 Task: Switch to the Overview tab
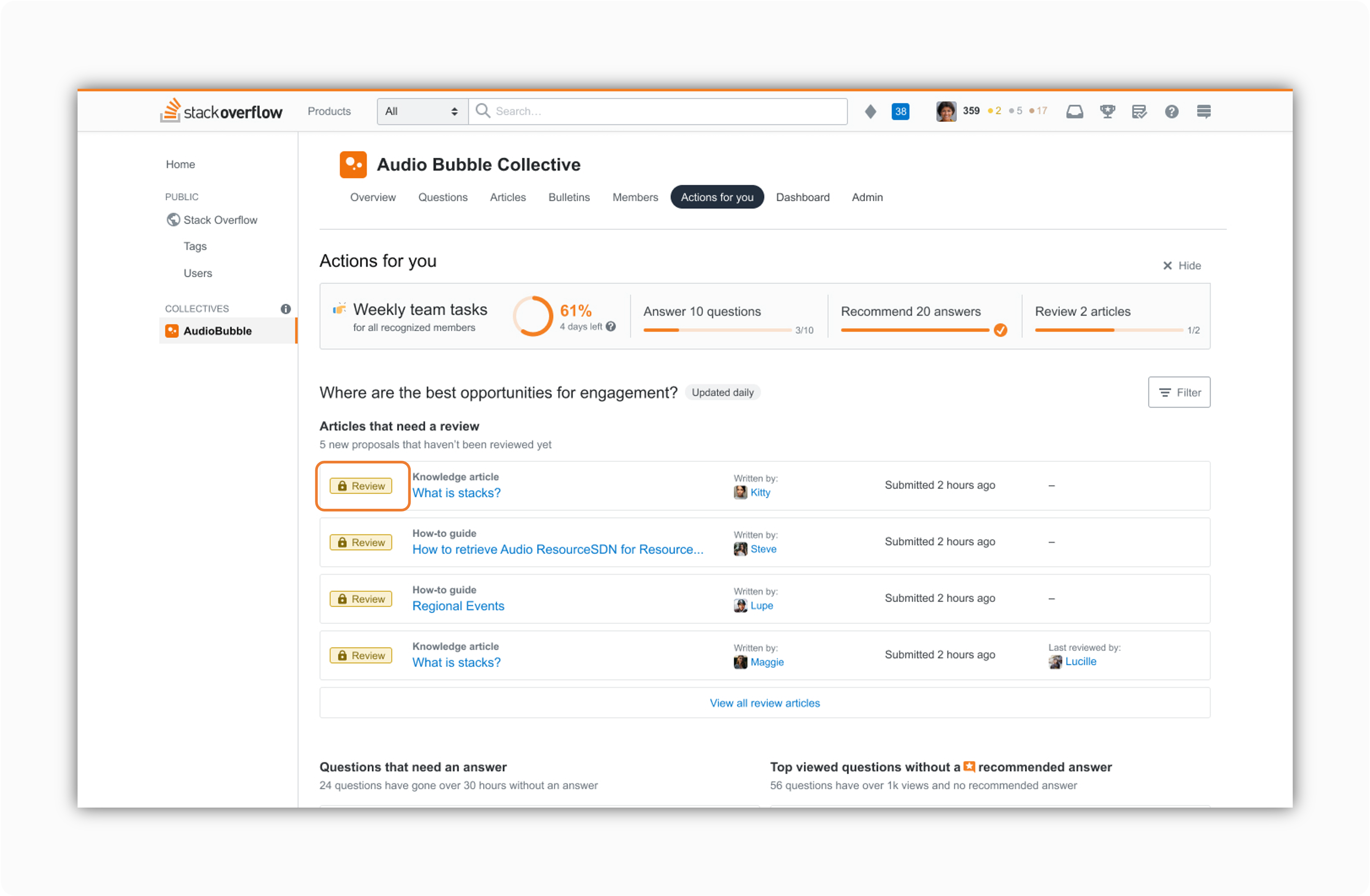[x=373, y=197]
